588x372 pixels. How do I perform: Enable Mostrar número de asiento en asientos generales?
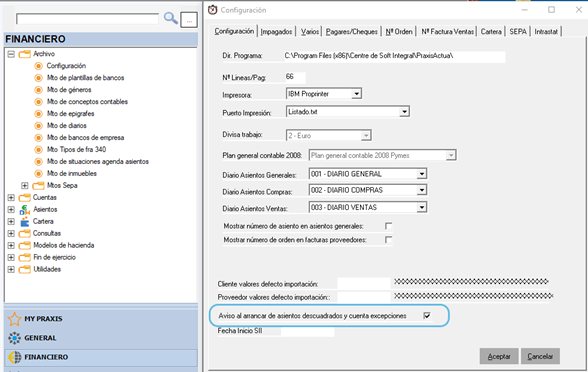(388, 226)
